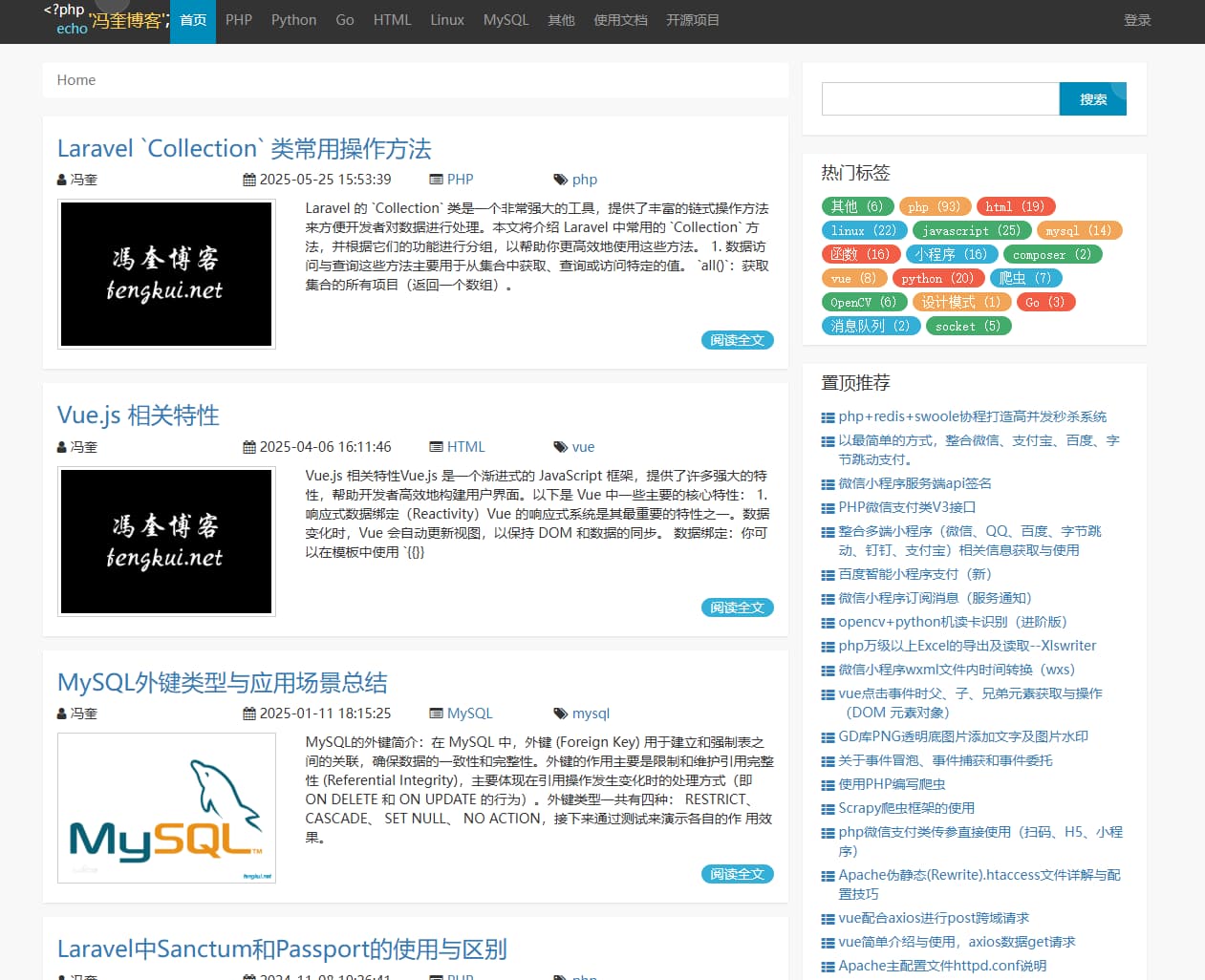Viewport: 1205px width, 980px height.
Task: Open the Python menu in navbar
Action: pyautogui.click(x=293, y=20)
